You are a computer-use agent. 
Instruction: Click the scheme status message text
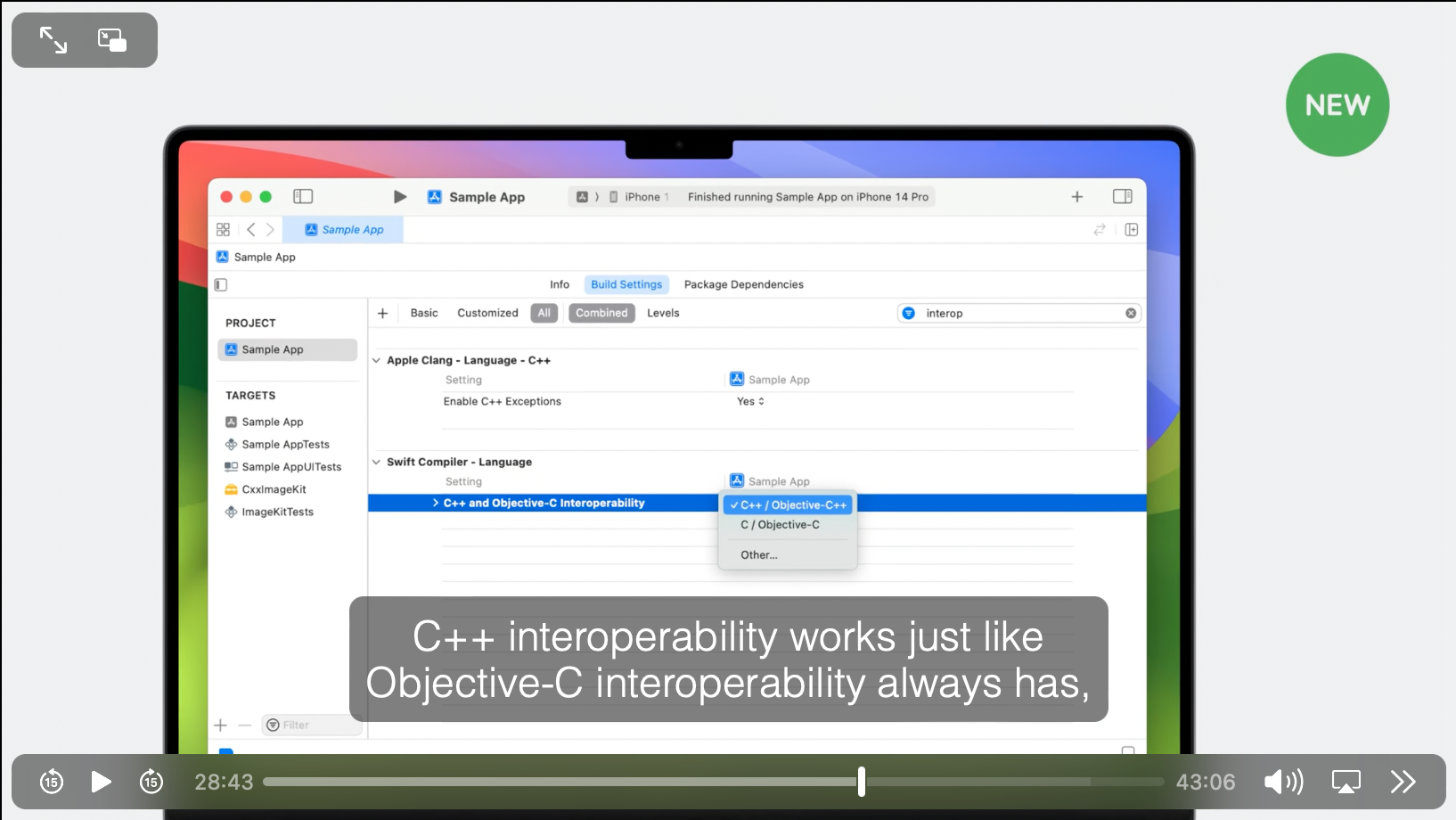(808, 197)
